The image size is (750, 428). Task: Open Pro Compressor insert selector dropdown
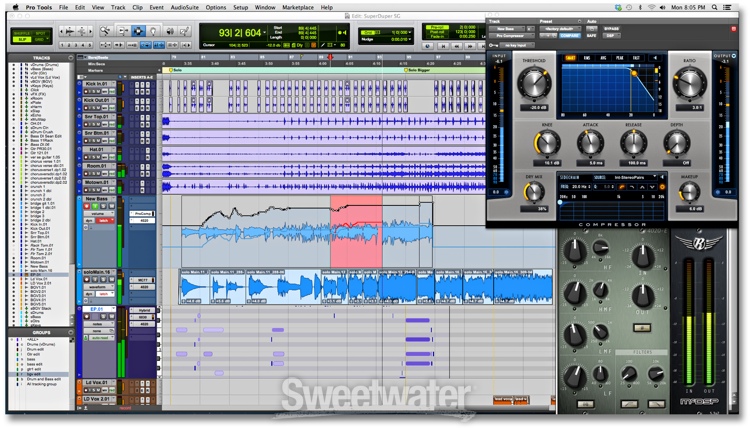(x=511, y=35)
